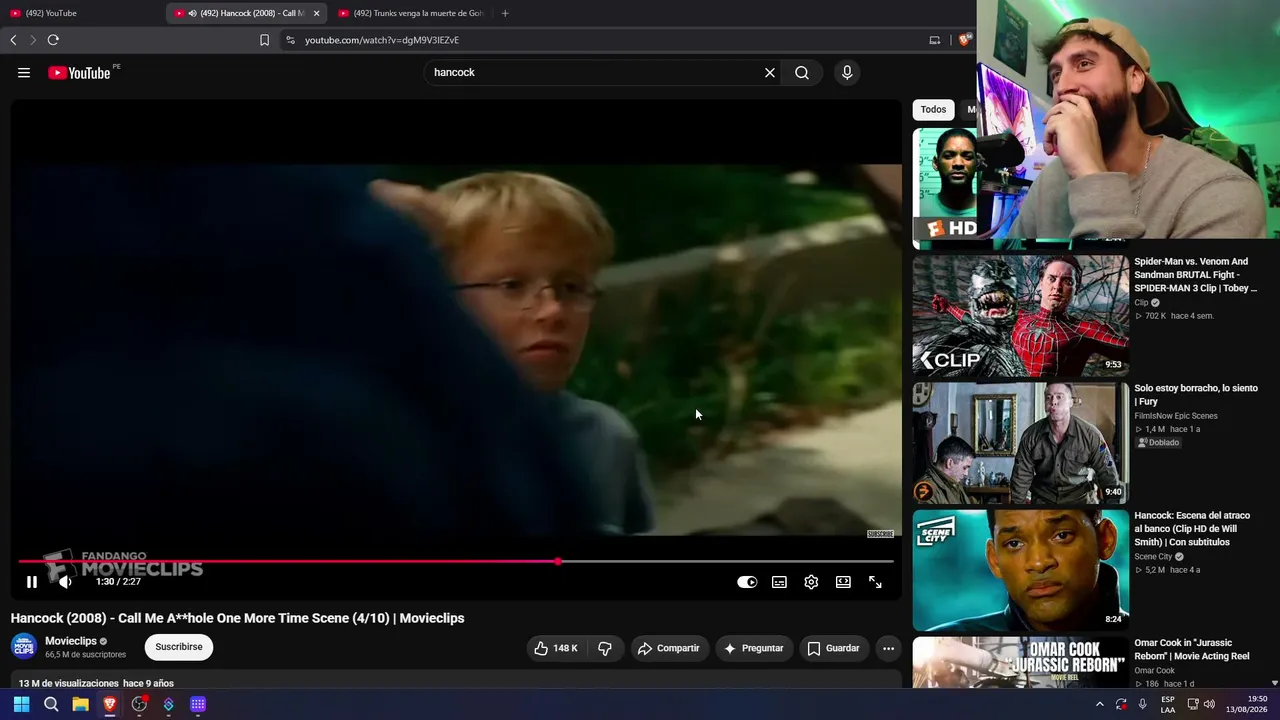The image size is (1280, 720).
Task: Close the Hancock (2008) browser tab
Action: click(x=317, y=13)
